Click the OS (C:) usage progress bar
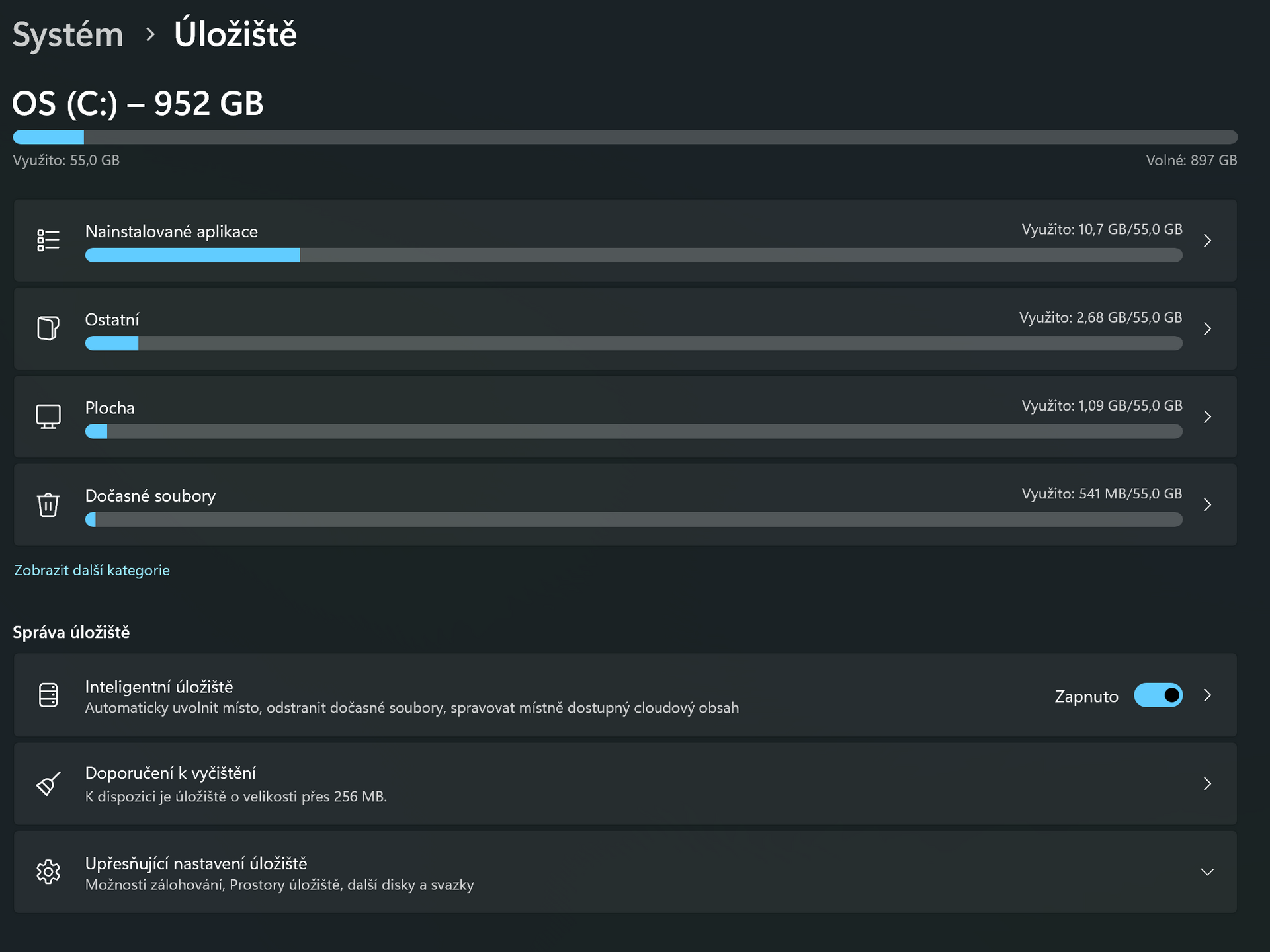The height and width of the screenshot is (952, 1270). 624,137
